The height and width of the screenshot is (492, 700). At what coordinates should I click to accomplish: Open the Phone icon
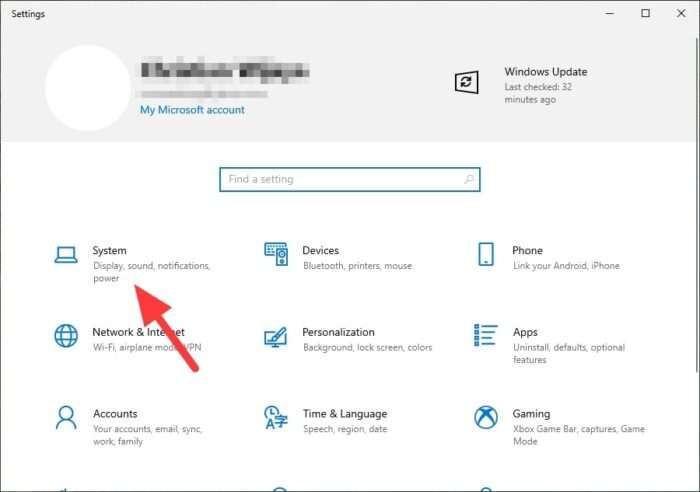click(486, 254)
